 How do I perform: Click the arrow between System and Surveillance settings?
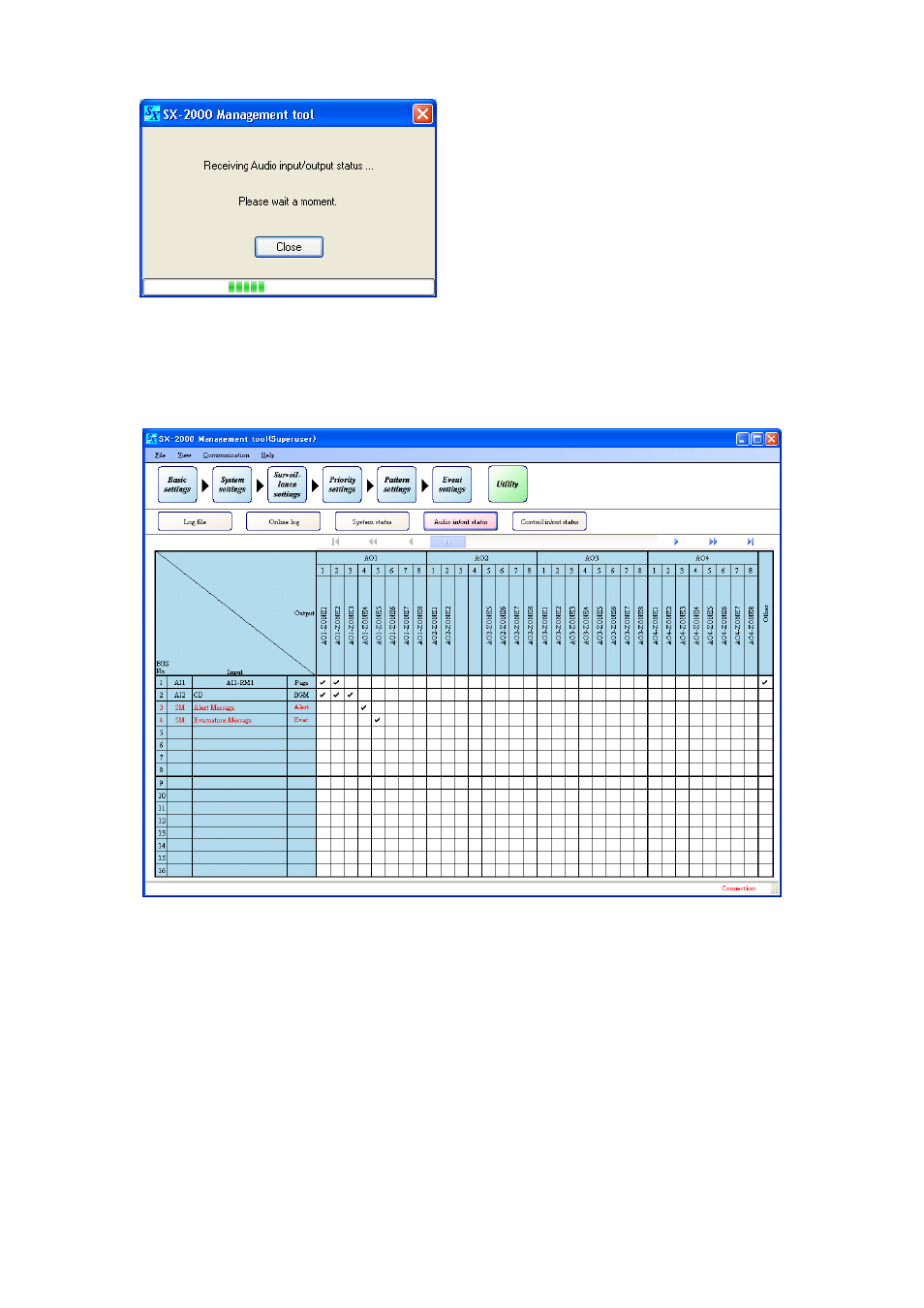click(x=260, y=485)
